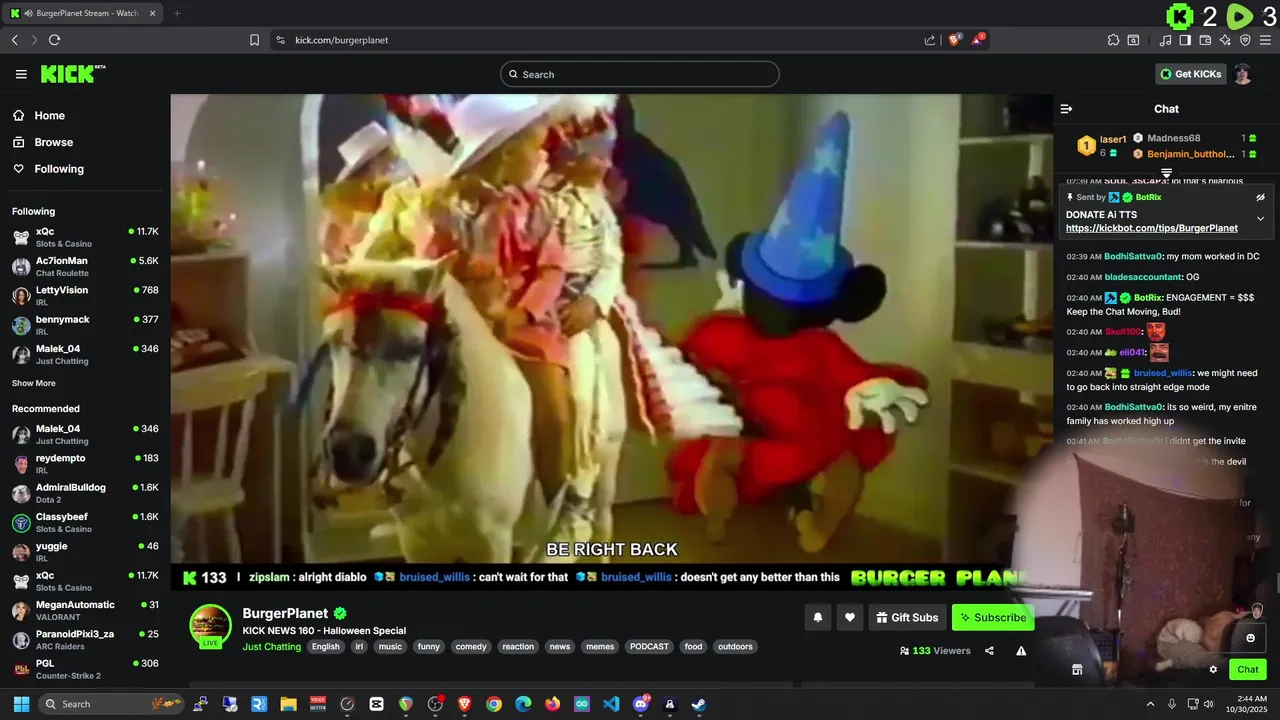Open reydempto recommended channel

tap(84, 463)
